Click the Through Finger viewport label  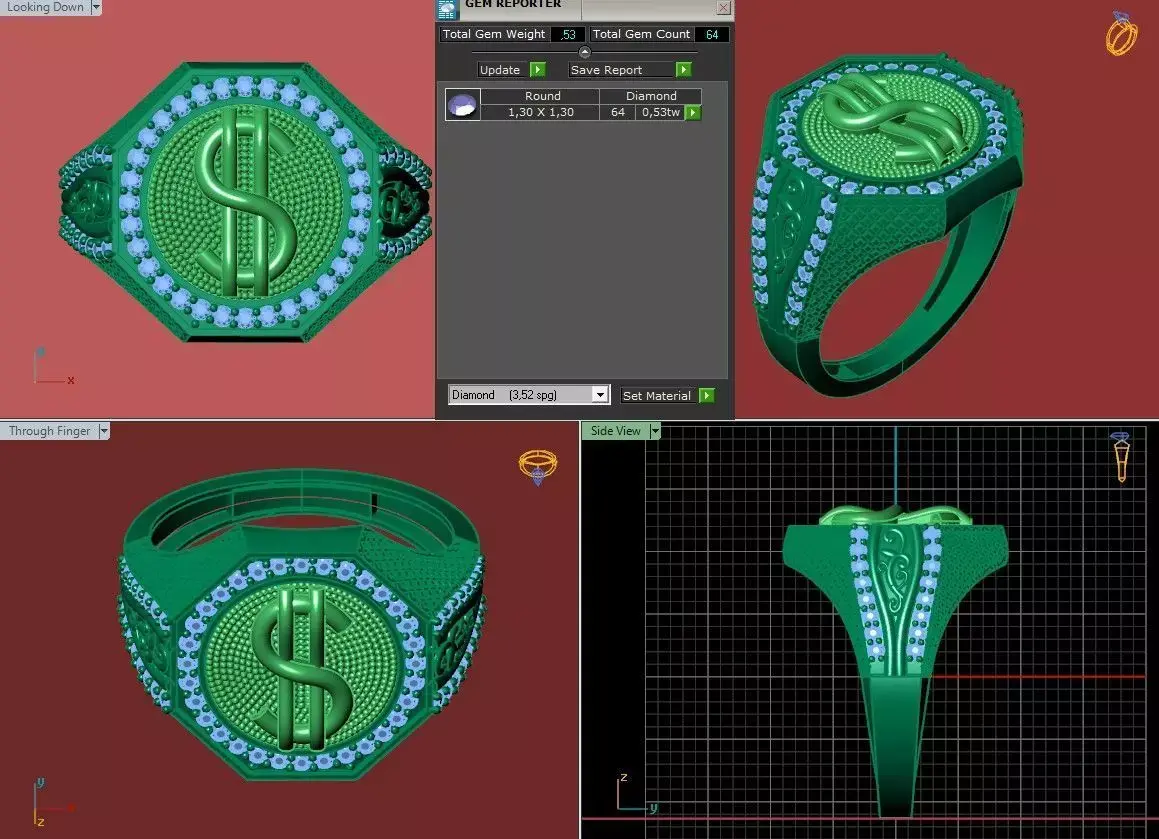pyautogui.click(x=50, y=431)
